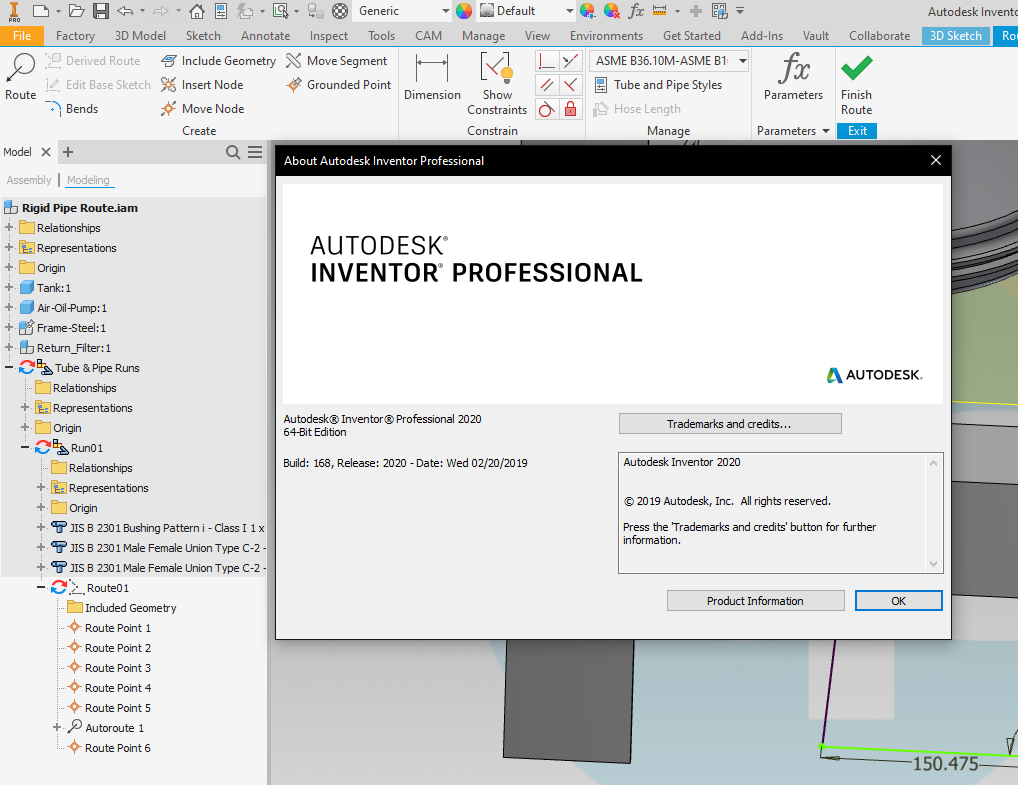Switch to the Annotate ribbon tab
The height and width of the screenshot is (785, 1018).
tap(265, 35)
